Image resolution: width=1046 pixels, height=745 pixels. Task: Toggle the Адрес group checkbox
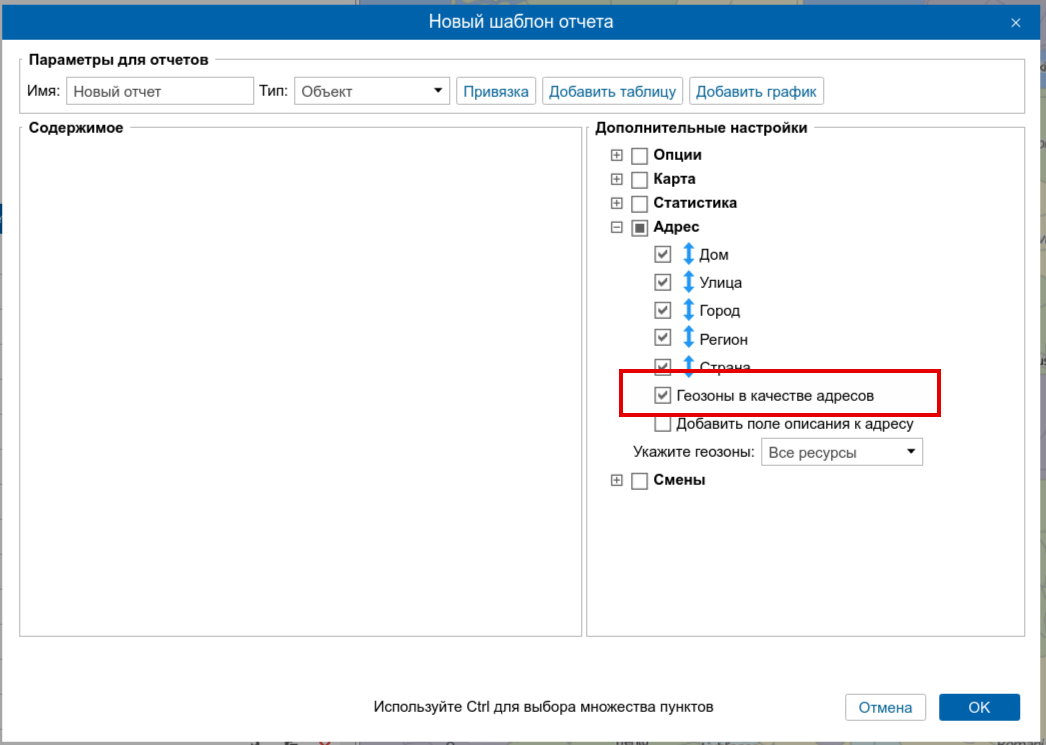(x=640, y=228)
